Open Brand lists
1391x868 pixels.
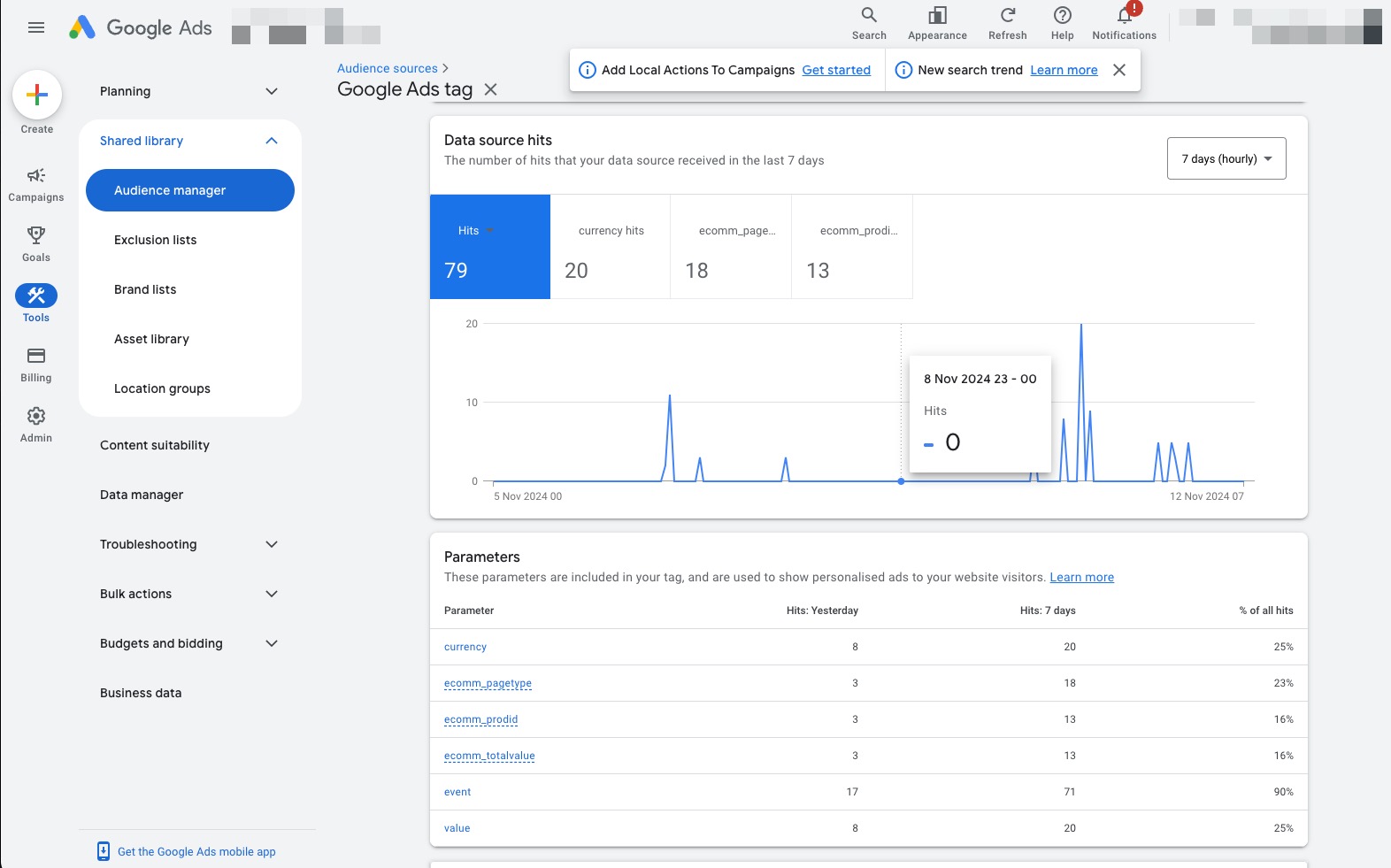145,289
